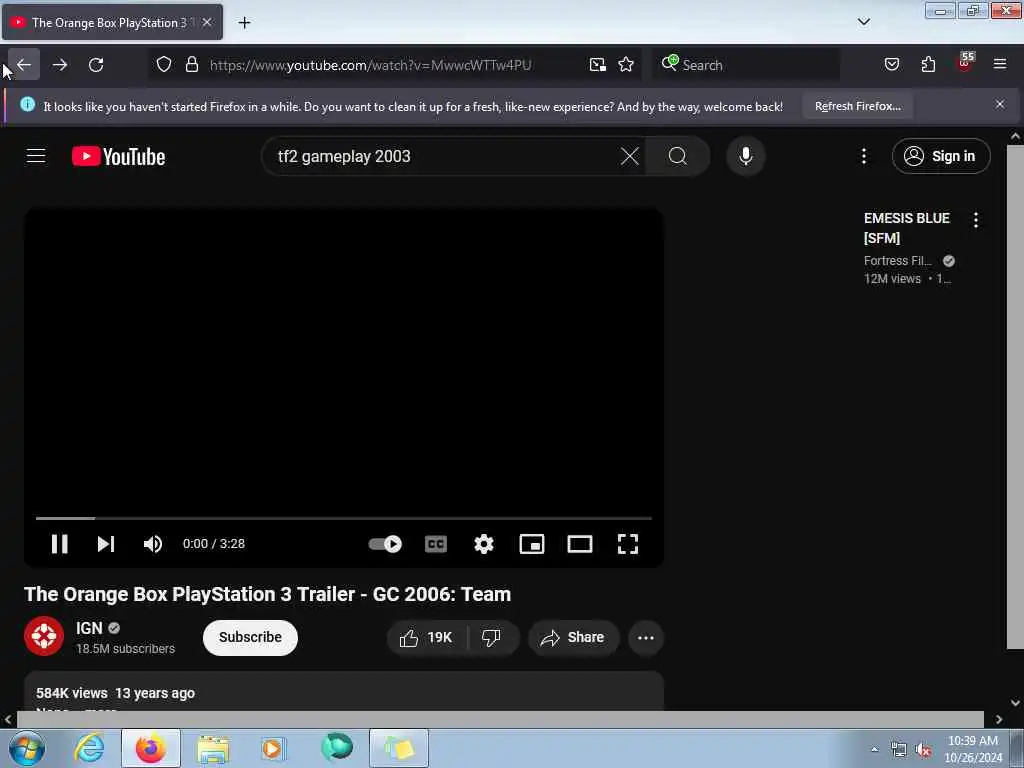Sign in to YouTube
This screenshot has width=1024, height=768.
[941, 156]
